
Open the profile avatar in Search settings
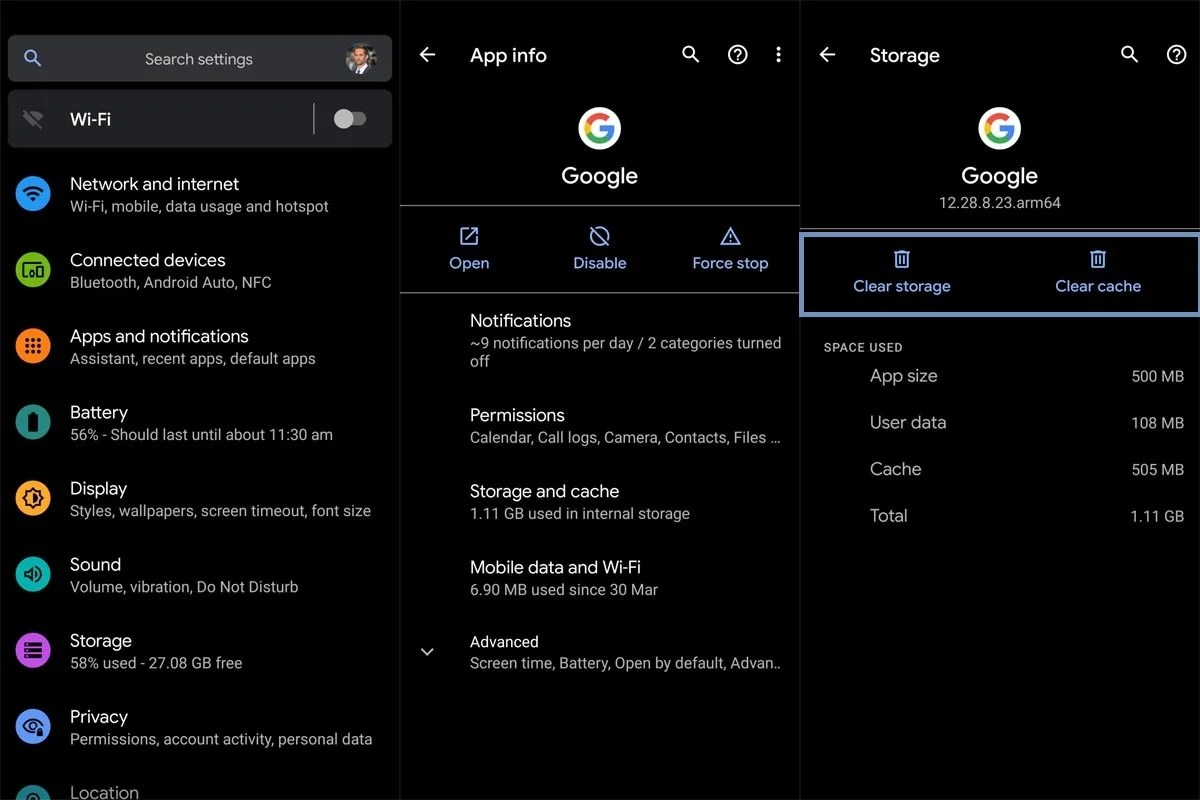(361, 58)
